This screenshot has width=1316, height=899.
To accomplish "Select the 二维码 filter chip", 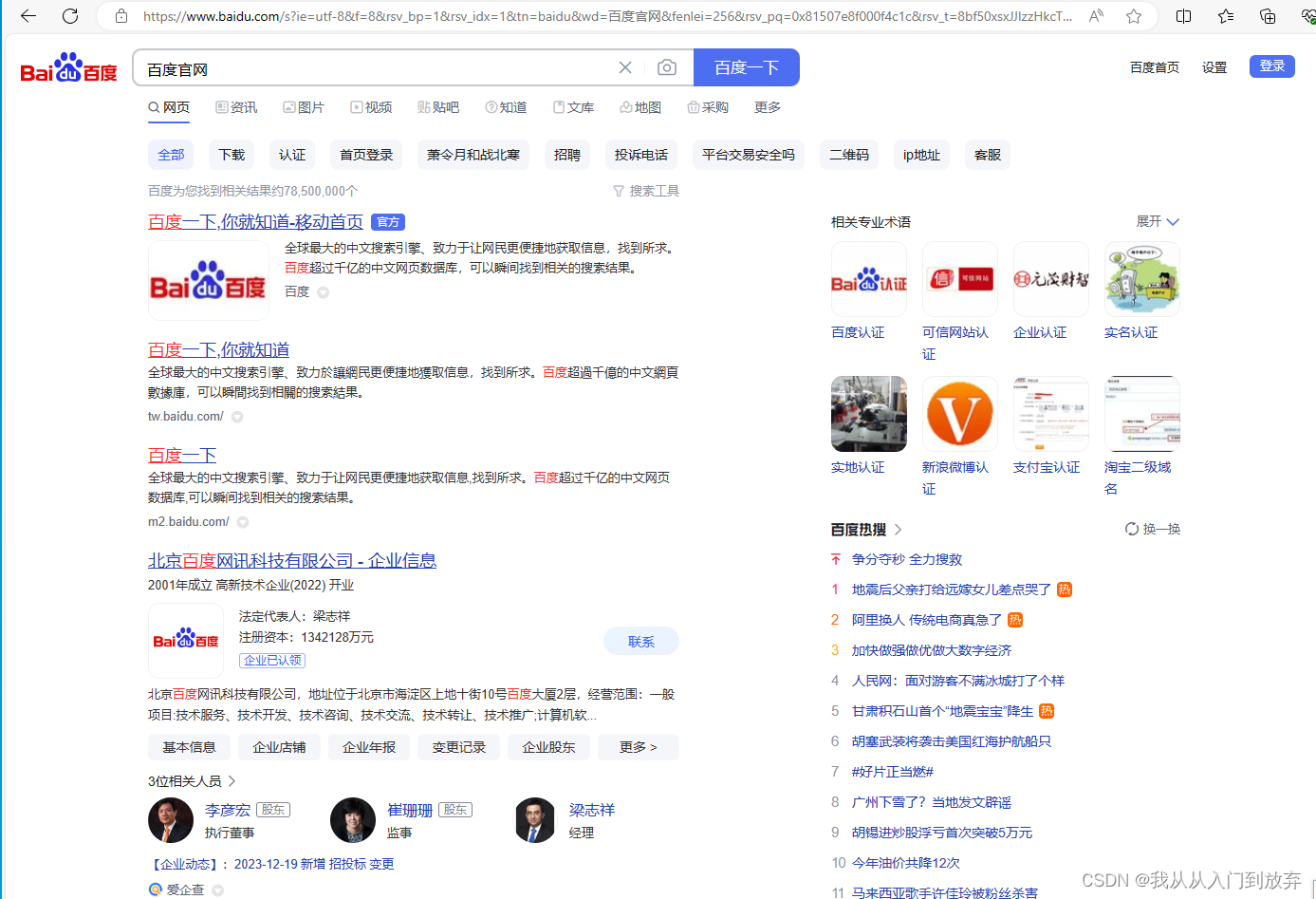I will [849, 155].
